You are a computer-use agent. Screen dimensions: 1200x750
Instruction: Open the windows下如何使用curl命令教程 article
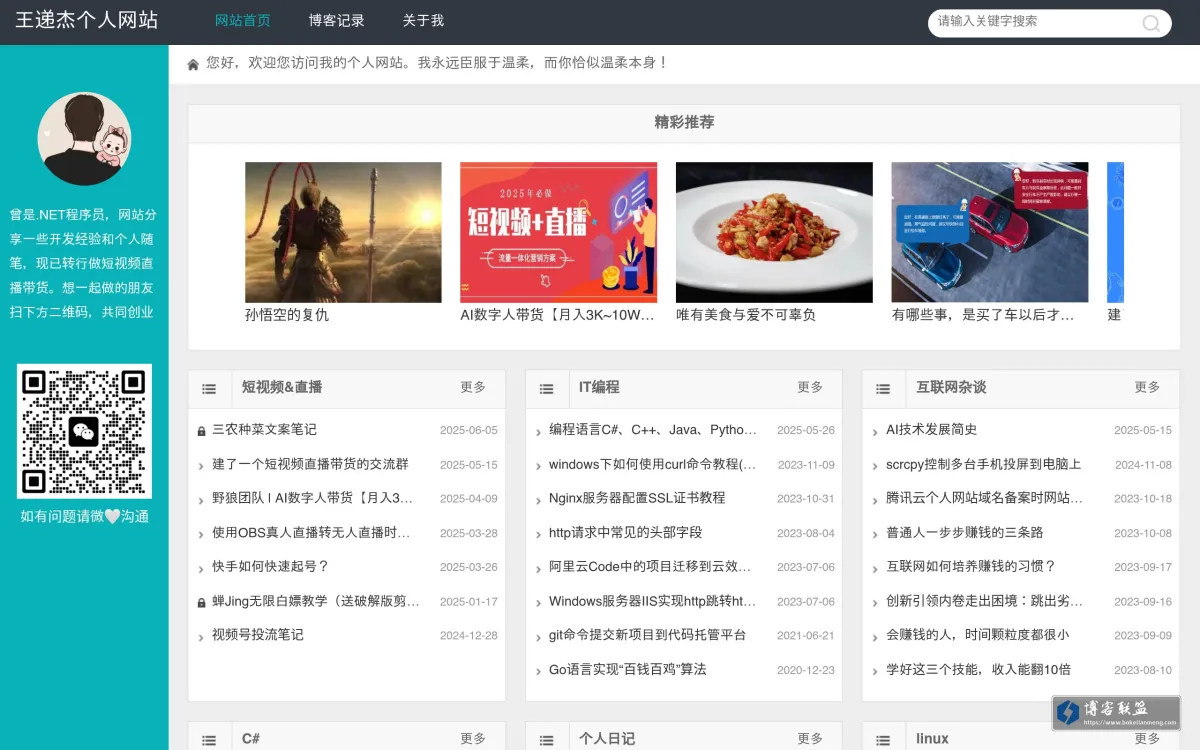pyautogui.click(x=652, y=464)
